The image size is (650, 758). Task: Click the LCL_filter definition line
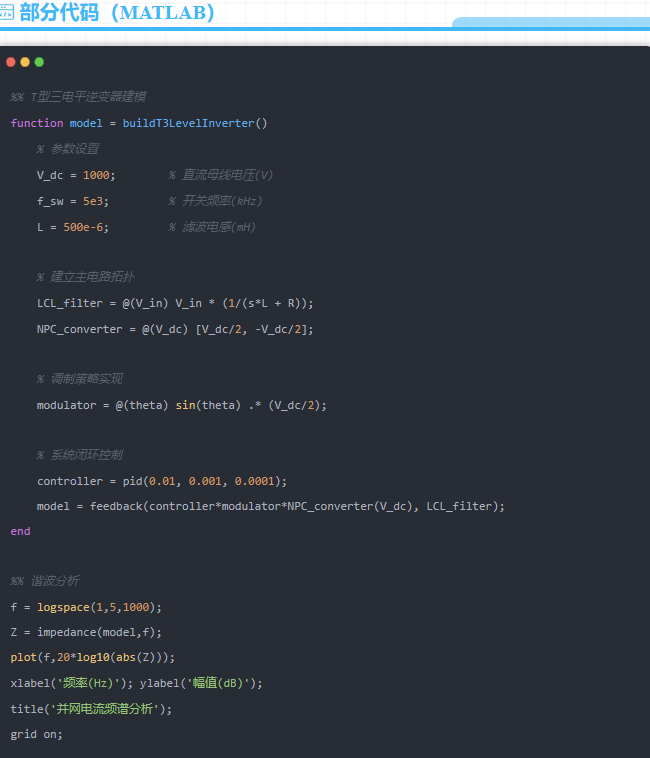175,303
